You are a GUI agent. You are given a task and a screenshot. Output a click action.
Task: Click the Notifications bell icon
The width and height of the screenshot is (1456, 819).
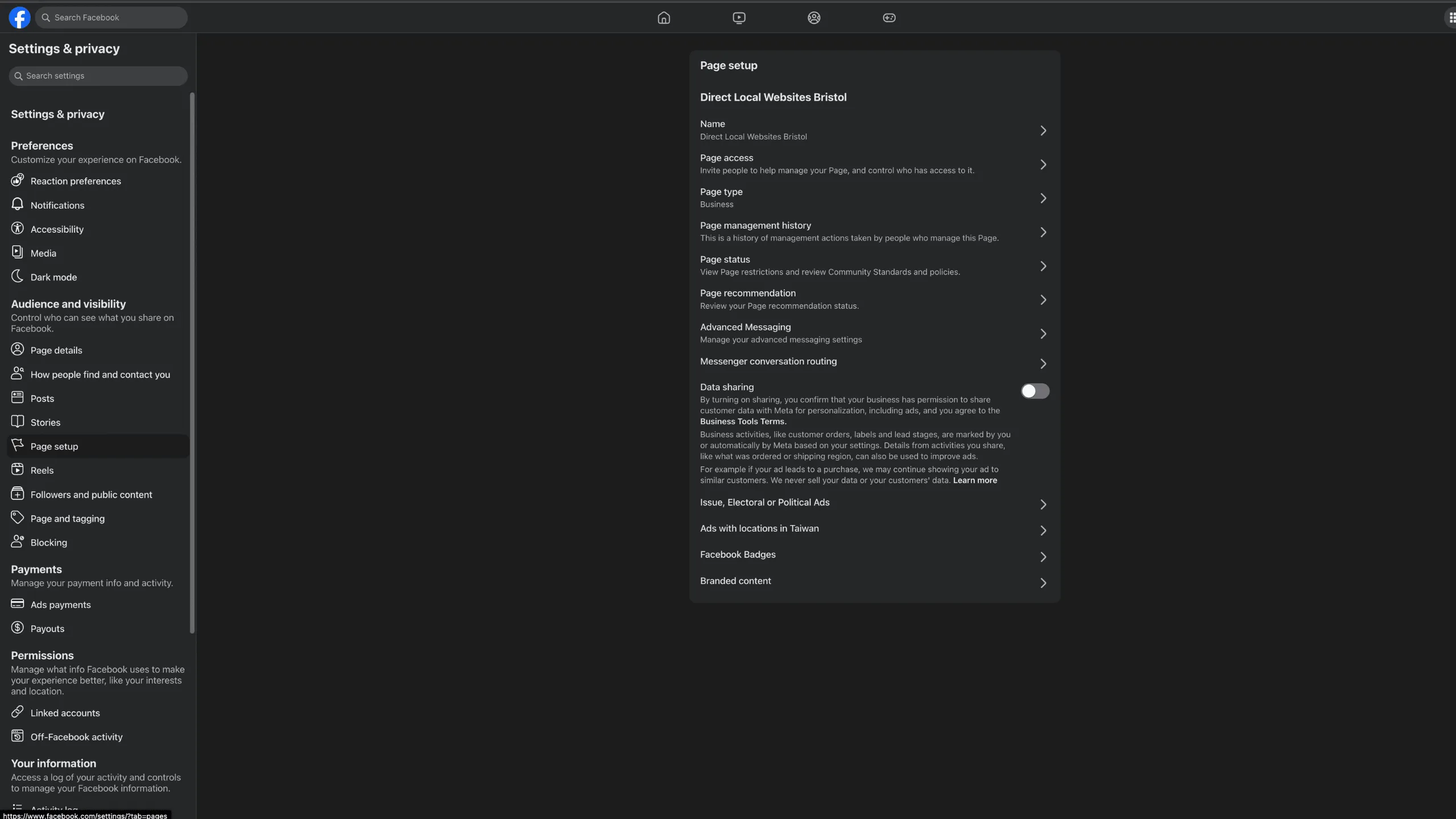[18, 204]
